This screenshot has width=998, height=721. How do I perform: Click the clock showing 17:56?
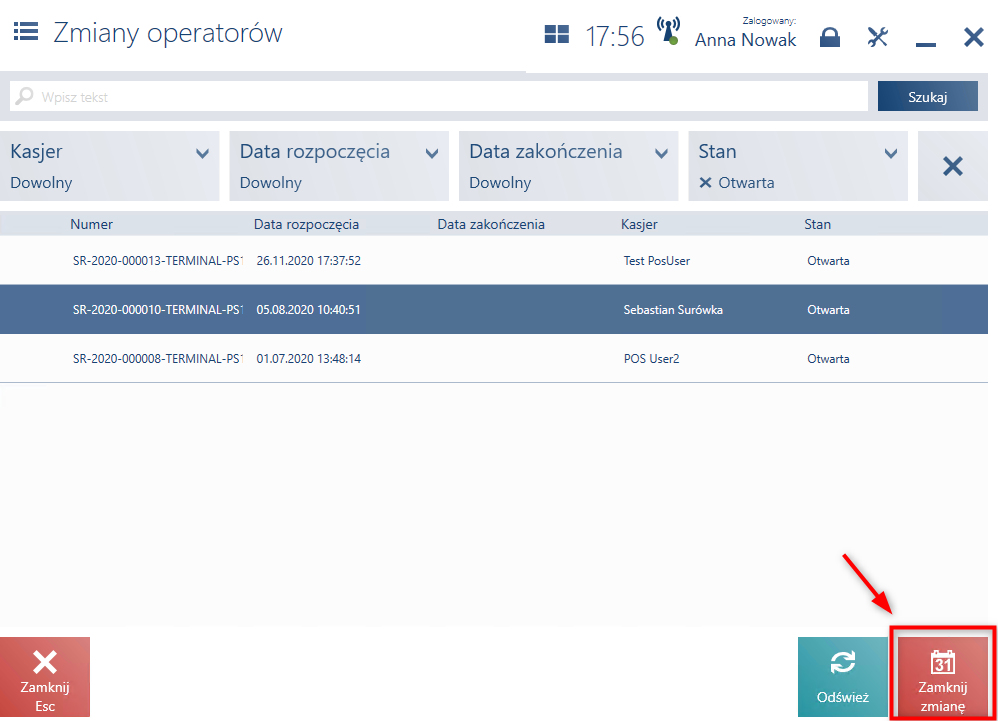[x=614, y=37]
